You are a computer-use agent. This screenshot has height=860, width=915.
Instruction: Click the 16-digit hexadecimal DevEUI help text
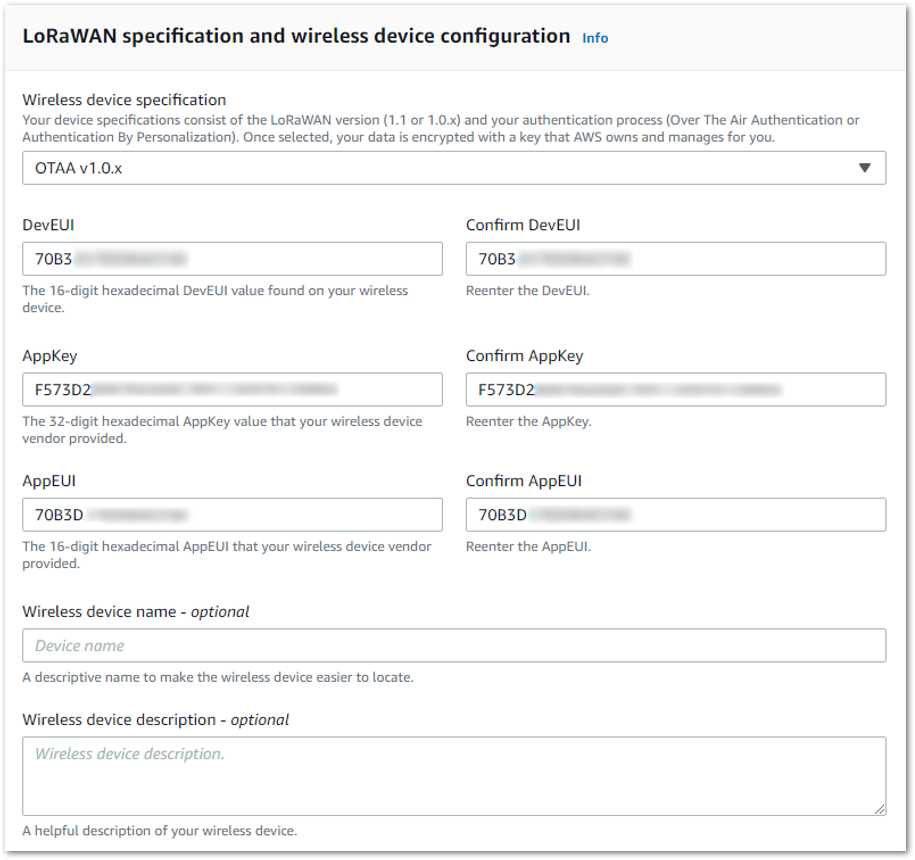tap(215, 299)
